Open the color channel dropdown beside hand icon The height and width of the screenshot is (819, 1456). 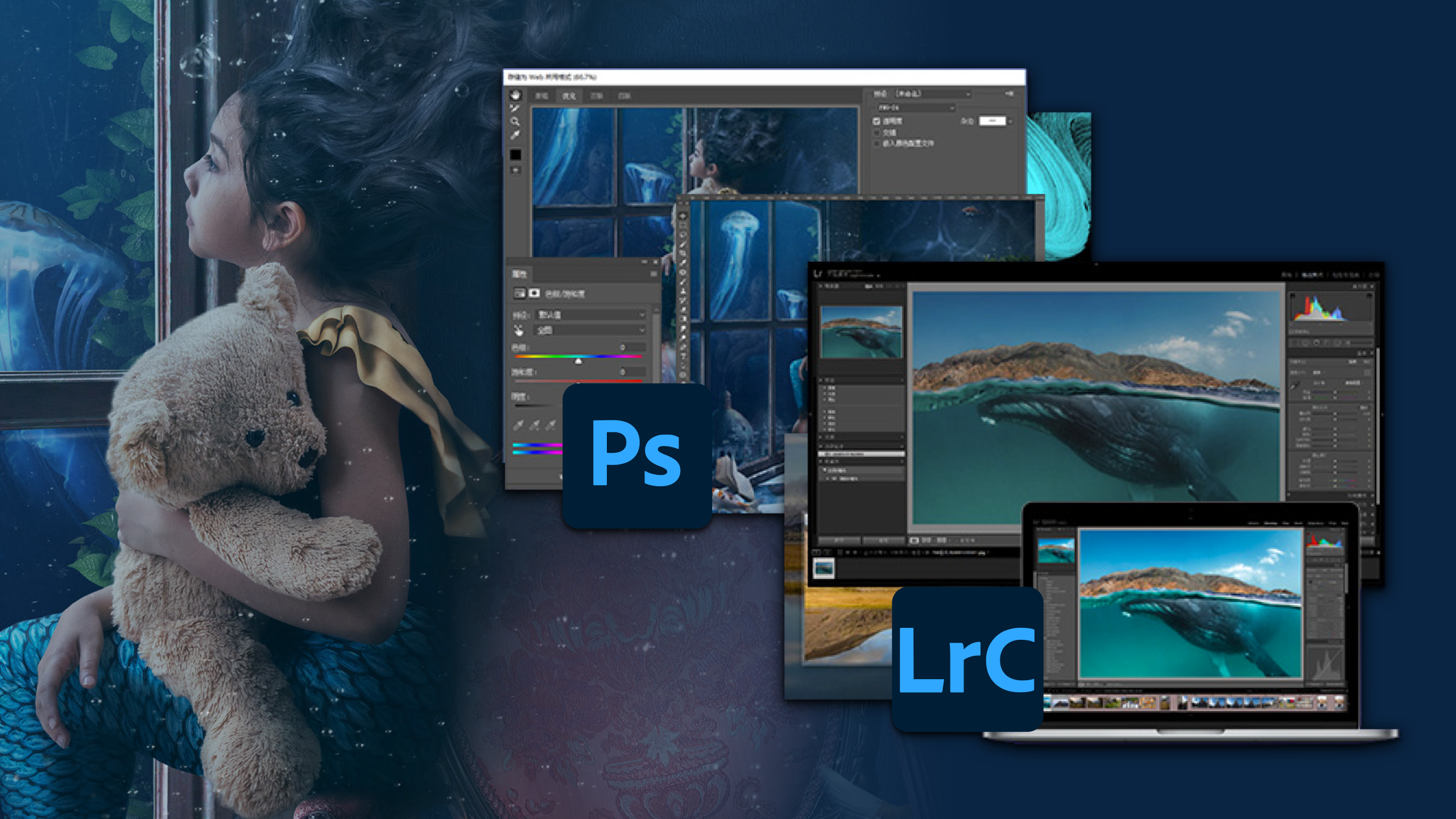[590, 330]
